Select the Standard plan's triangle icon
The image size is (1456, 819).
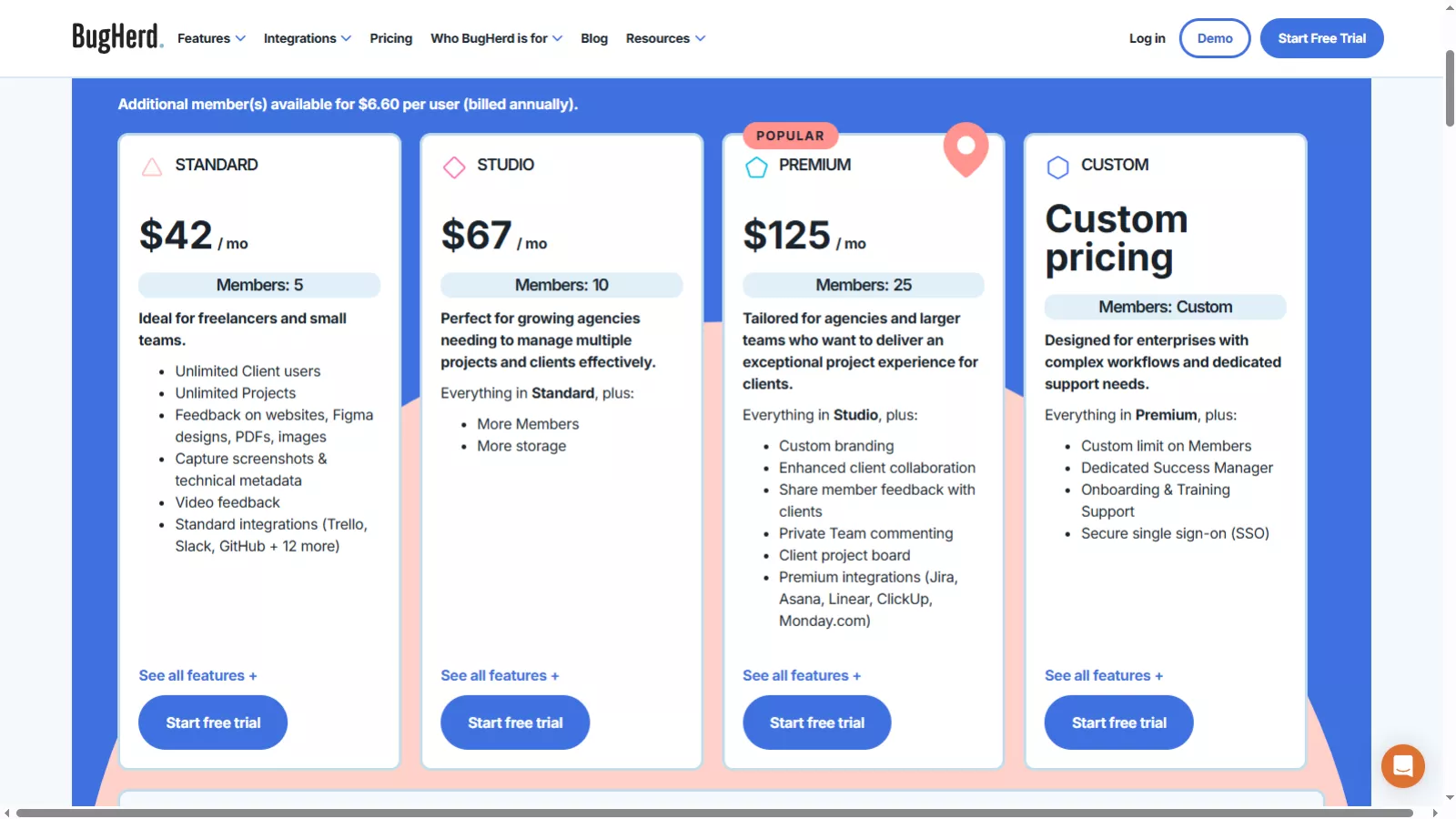pos(151,167)
